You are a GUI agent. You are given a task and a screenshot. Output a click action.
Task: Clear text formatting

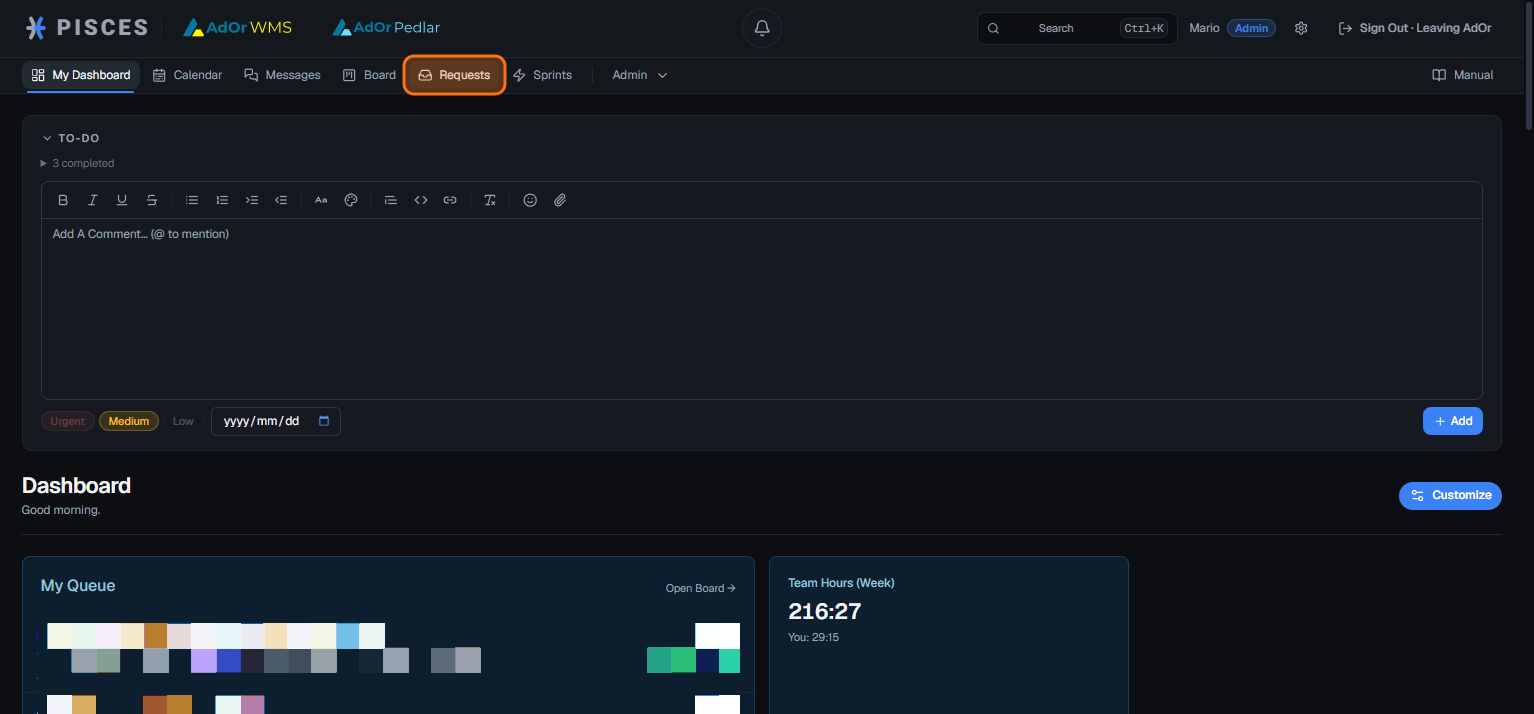coord(490,200)
